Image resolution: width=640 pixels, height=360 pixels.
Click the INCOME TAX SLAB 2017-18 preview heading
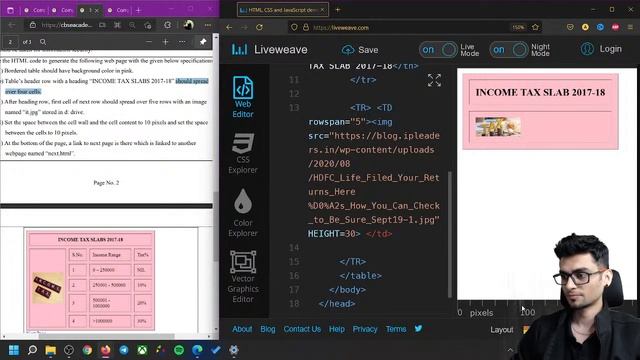(x=540, y=93)
